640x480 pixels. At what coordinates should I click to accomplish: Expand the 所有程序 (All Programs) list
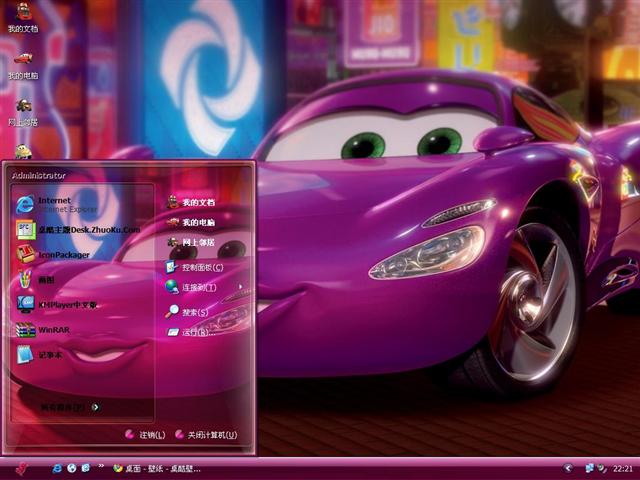pos(70,407)
